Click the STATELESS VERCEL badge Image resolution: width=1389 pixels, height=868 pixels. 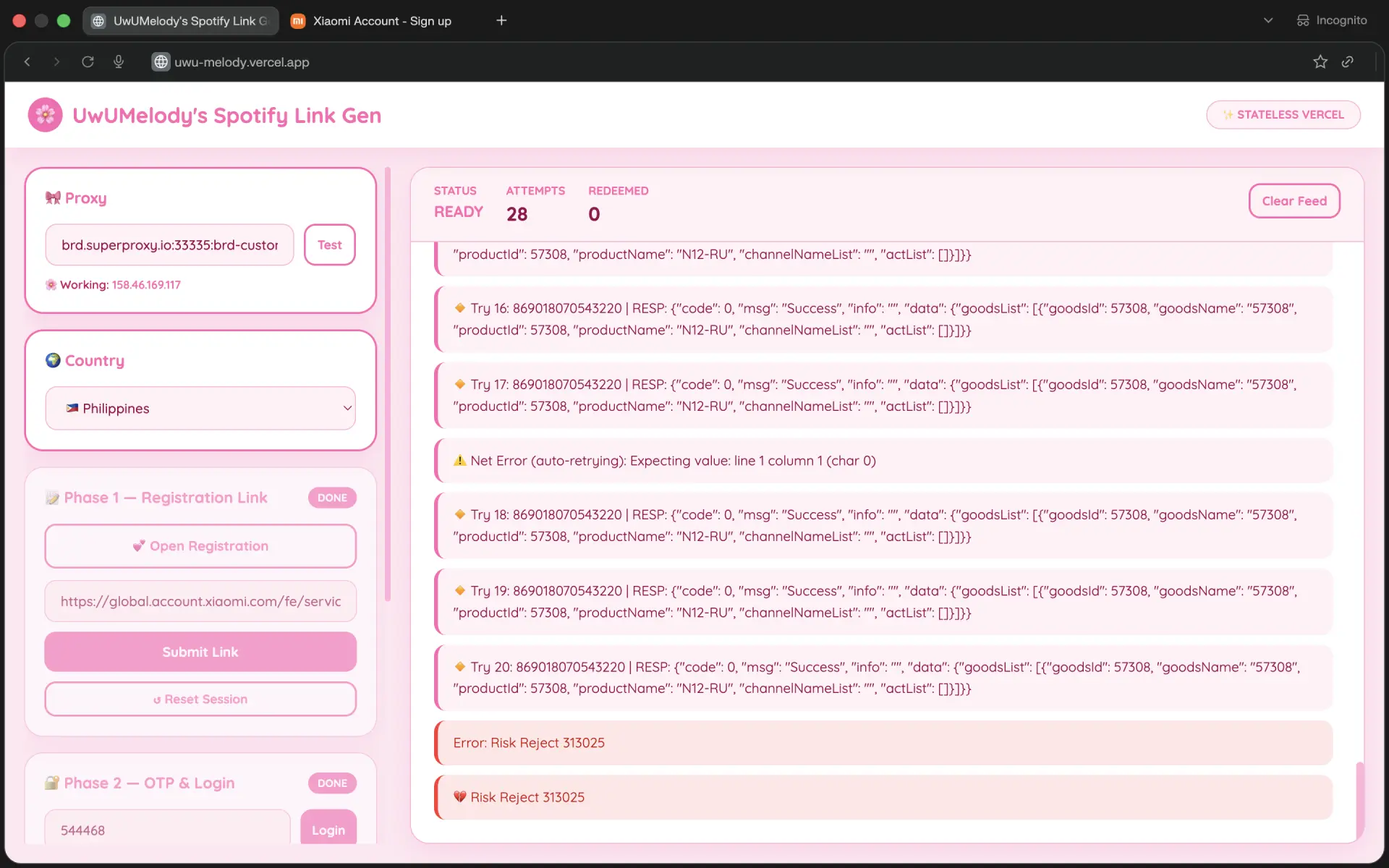pyautogui.click(x=1283, y=115)
